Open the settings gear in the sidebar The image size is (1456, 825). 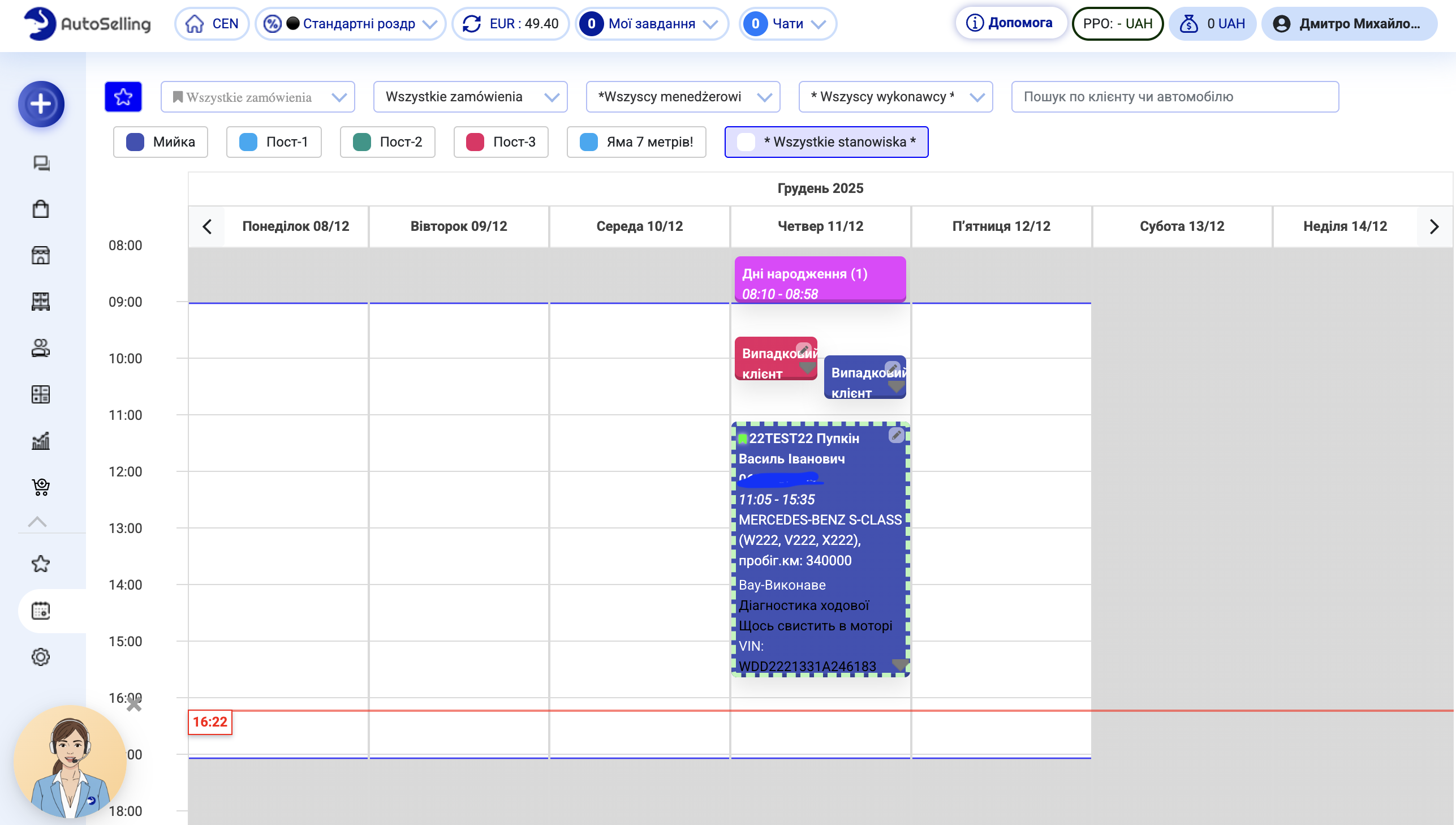point(41,658)
